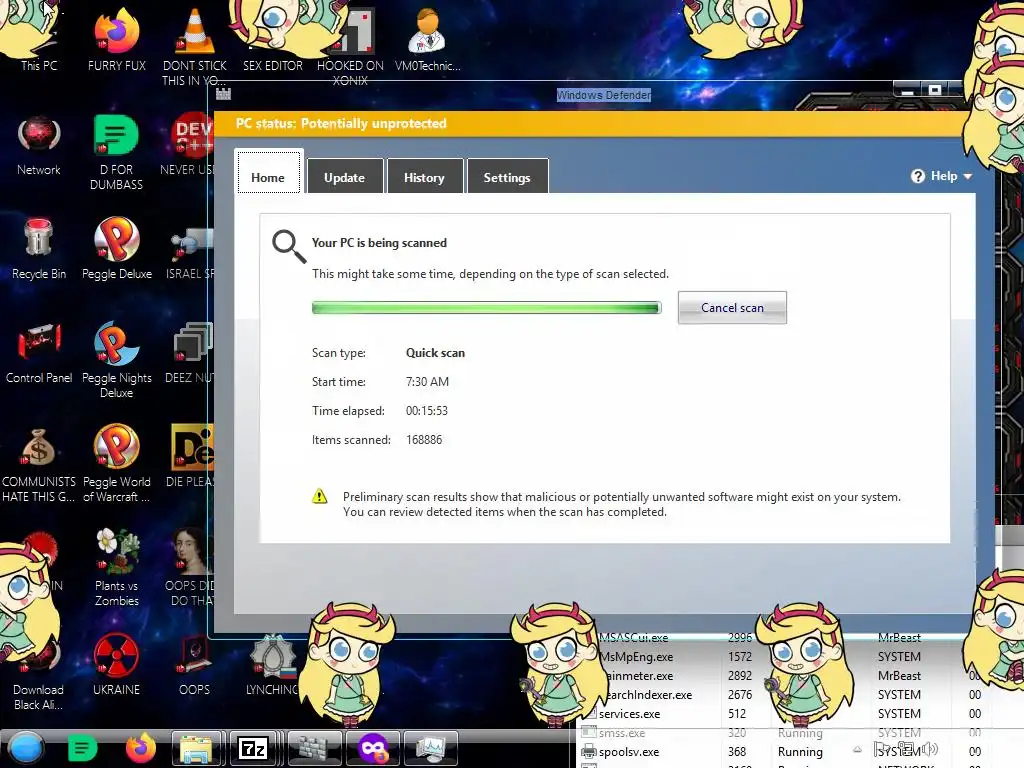Open the DEEZ NU... desktop icon
This screenshot has width=1024, height=768.
[x=191, y=353]
